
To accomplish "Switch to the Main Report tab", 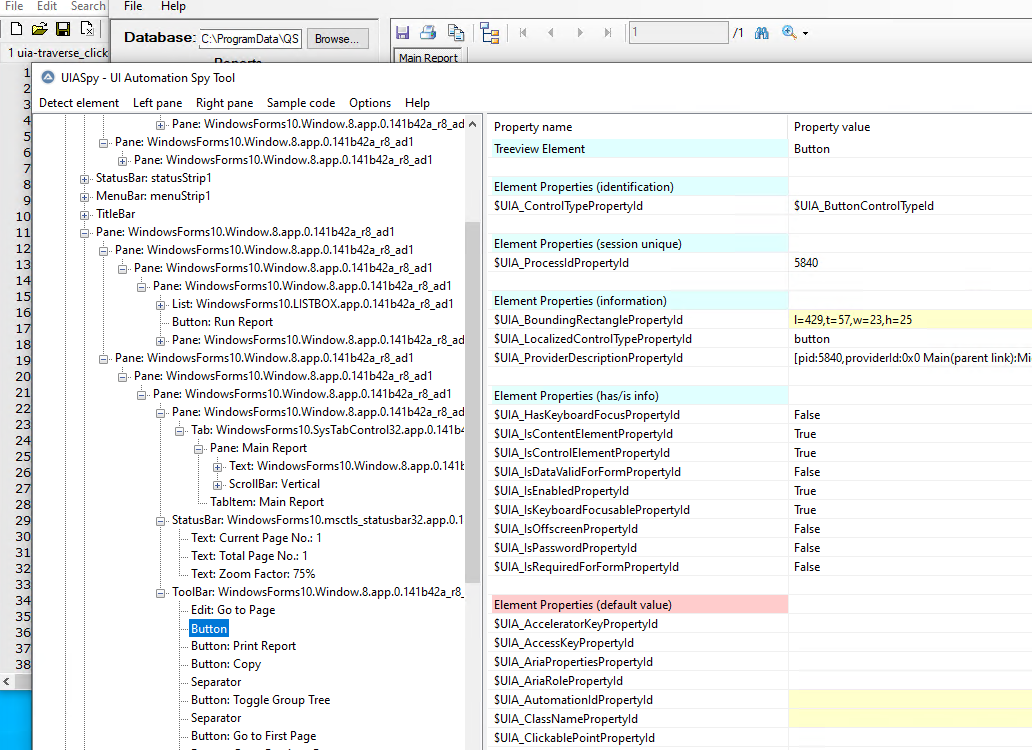I will point(428,56).
